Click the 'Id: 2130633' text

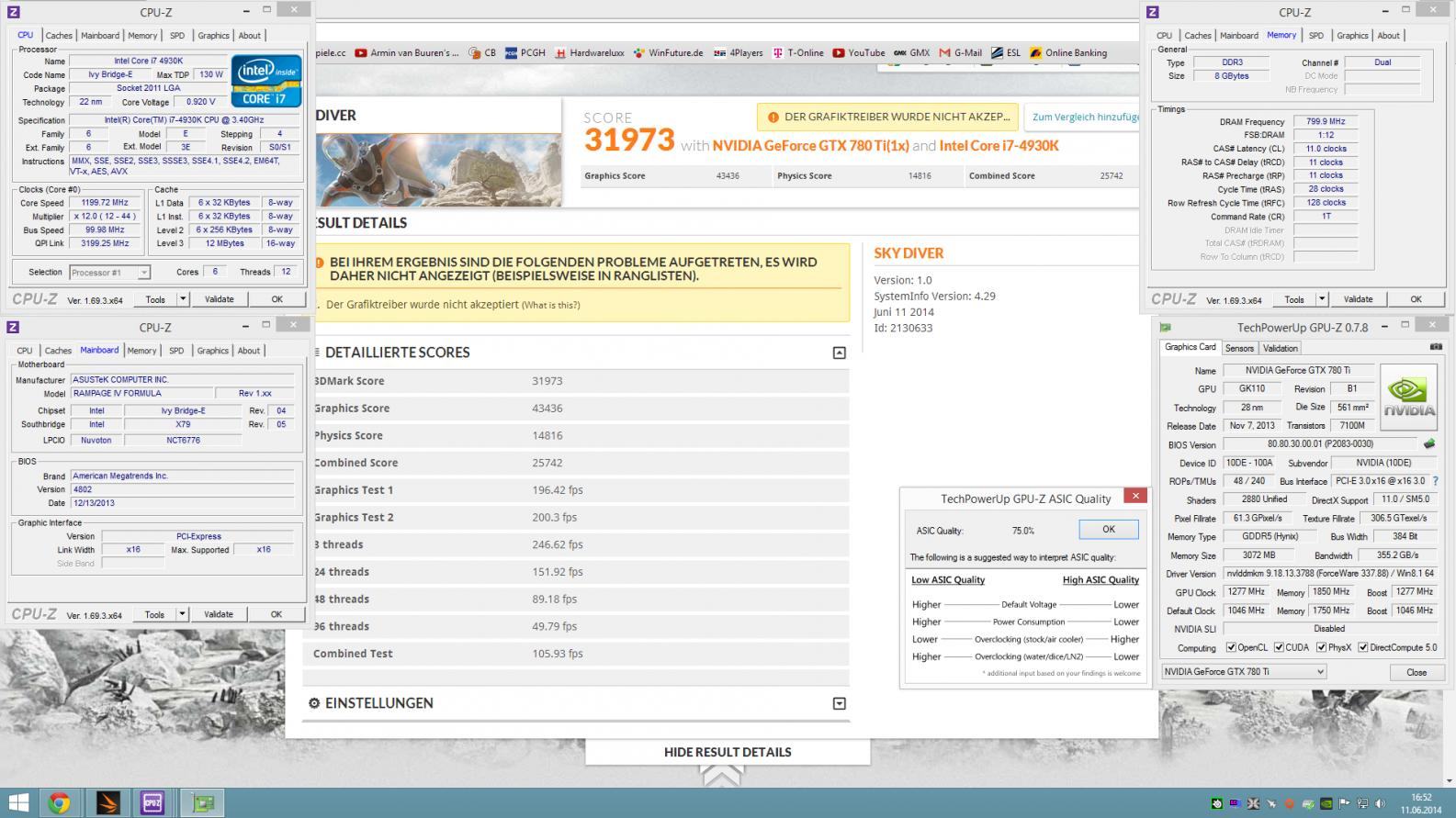coord(903,328)
